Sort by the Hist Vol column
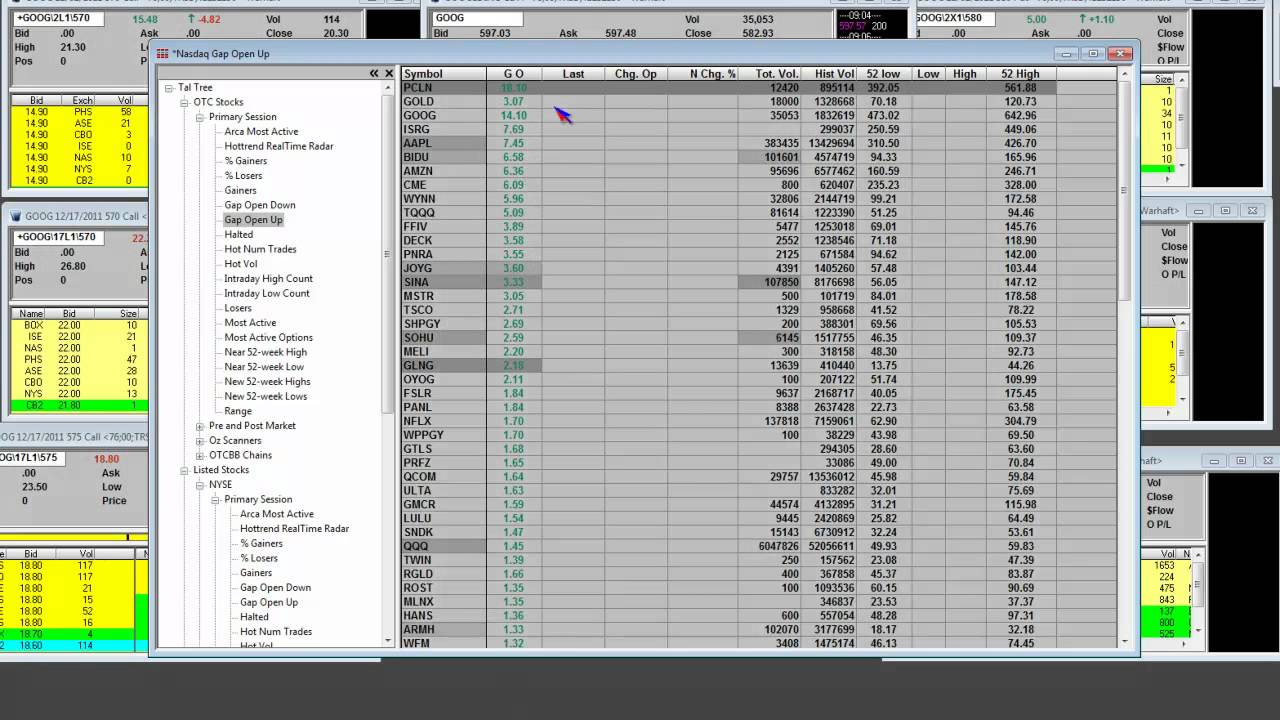 pyautogui.click(x=831, y=74)
